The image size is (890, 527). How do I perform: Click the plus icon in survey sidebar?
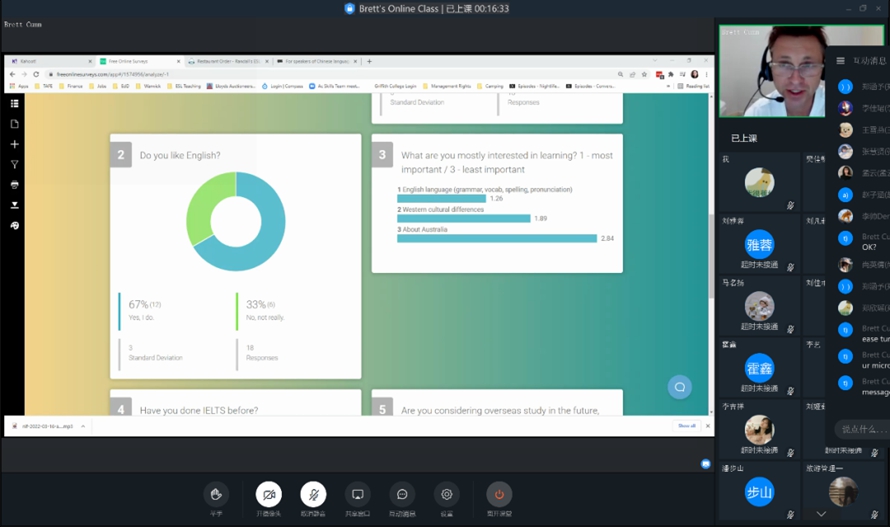point(14,145)
